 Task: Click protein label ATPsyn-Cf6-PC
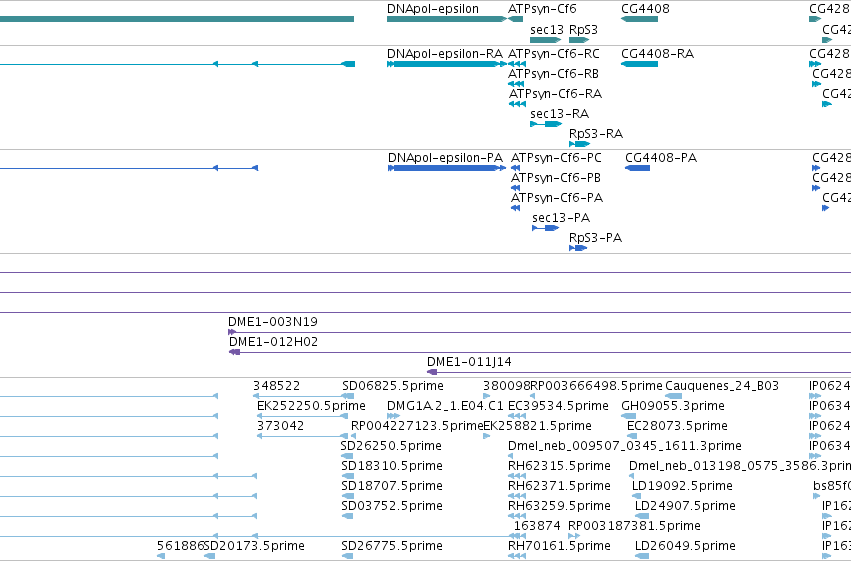point(556,158)
